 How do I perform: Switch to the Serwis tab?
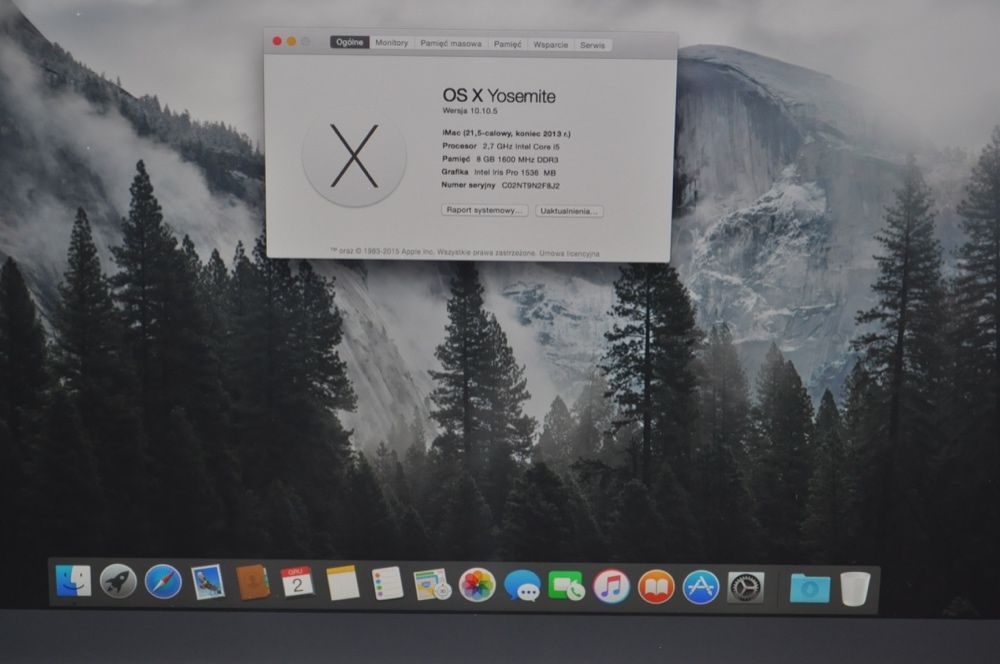point(592,45)
